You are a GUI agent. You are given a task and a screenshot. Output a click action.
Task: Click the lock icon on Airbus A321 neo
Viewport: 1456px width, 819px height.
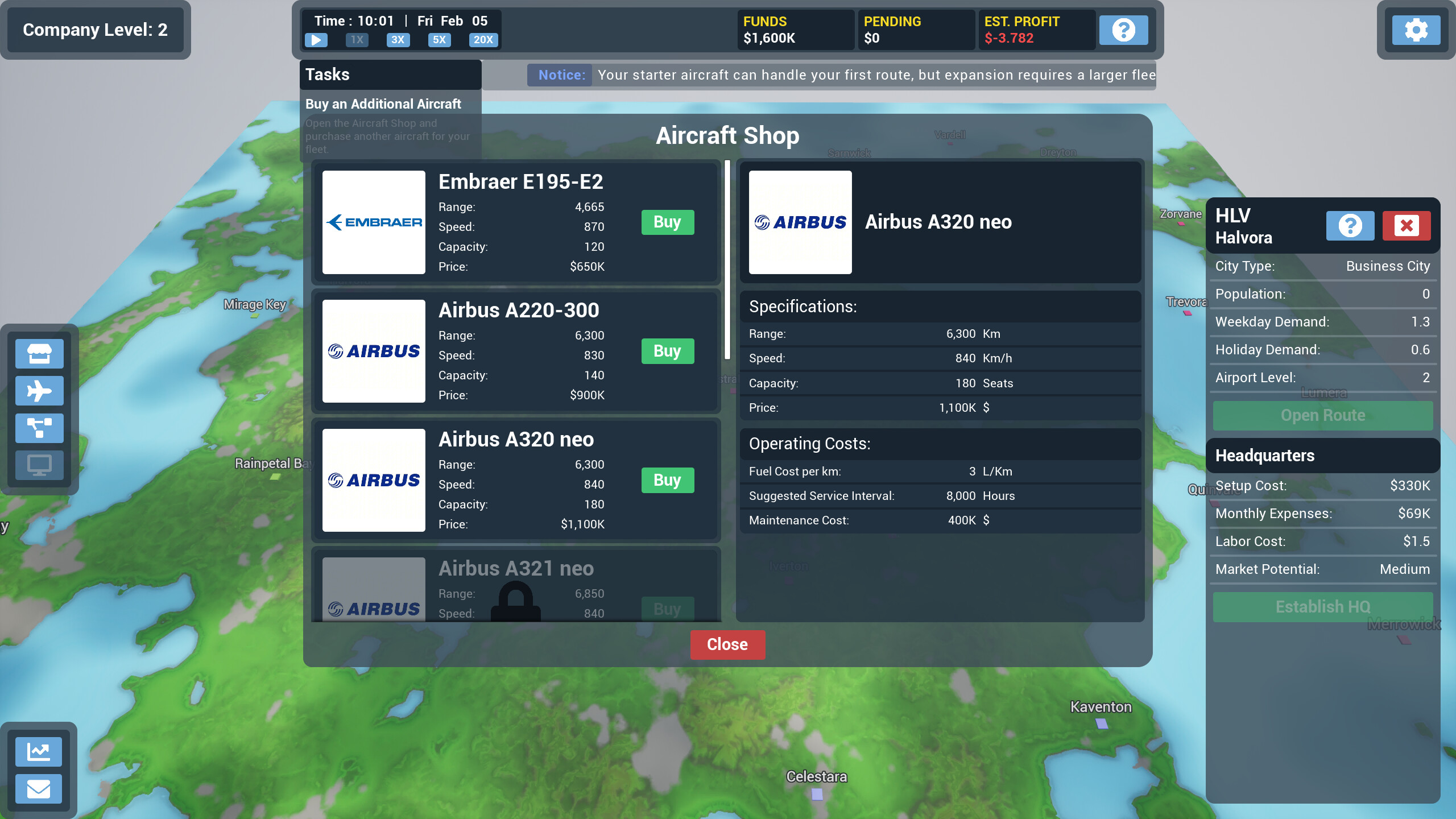pos(515,601)
